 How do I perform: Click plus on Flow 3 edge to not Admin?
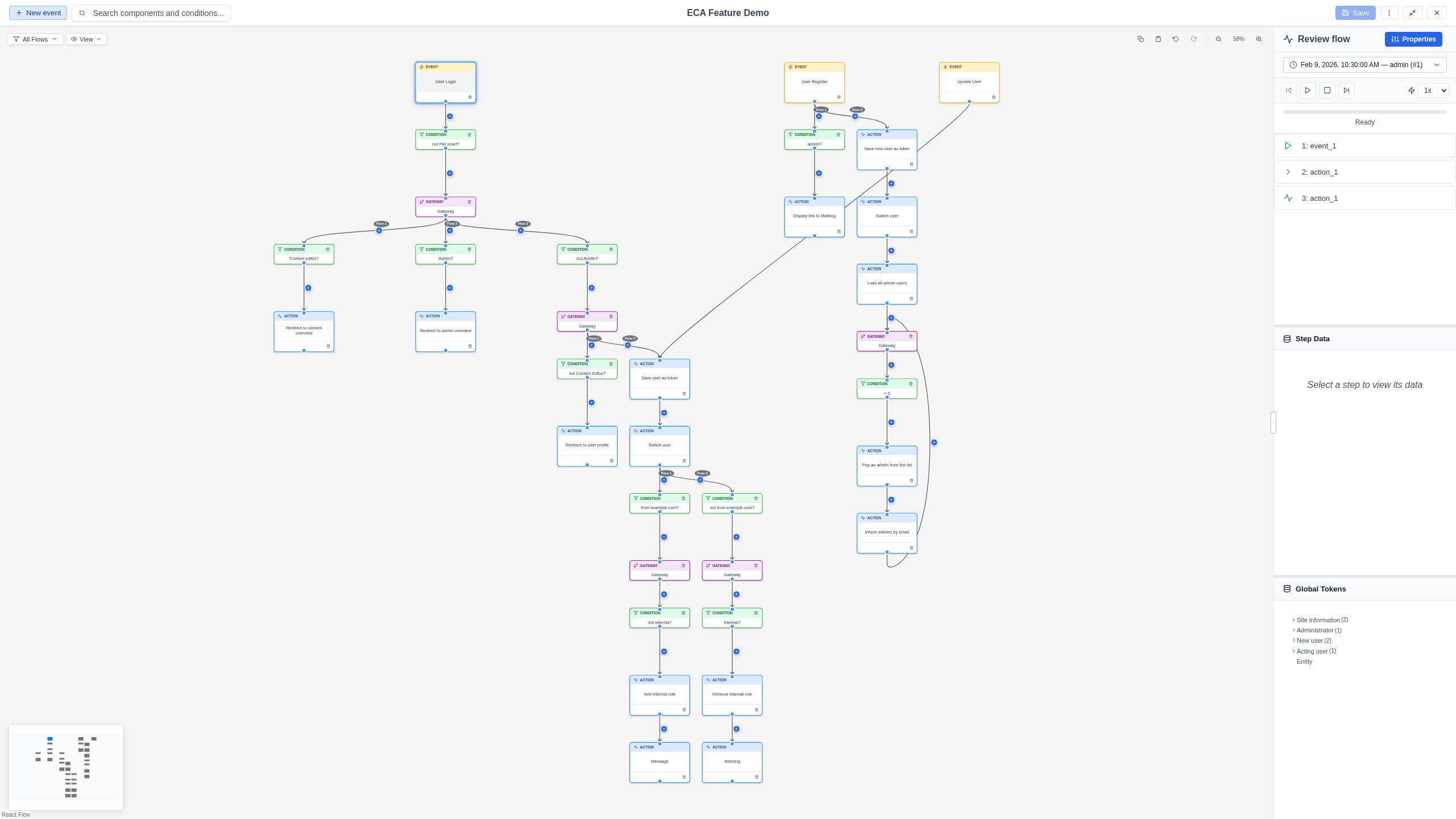click(520, 231)
